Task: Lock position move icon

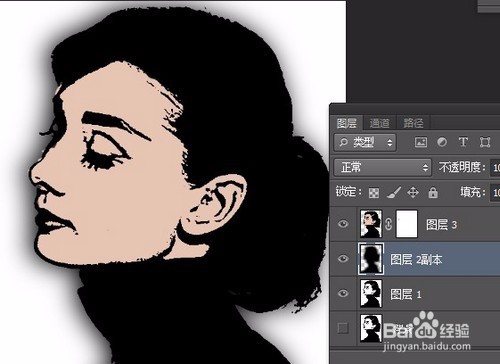Action: (413, 192)
